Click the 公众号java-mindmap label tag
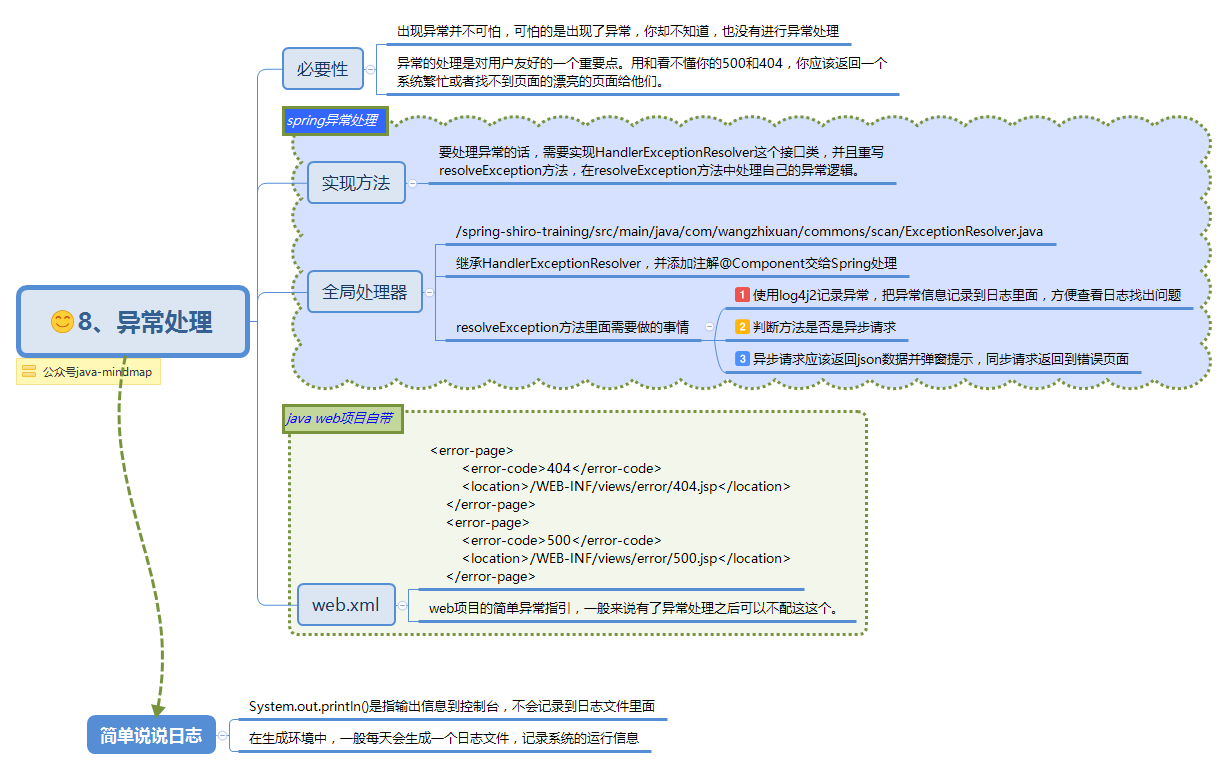 [x=88, y=372]
